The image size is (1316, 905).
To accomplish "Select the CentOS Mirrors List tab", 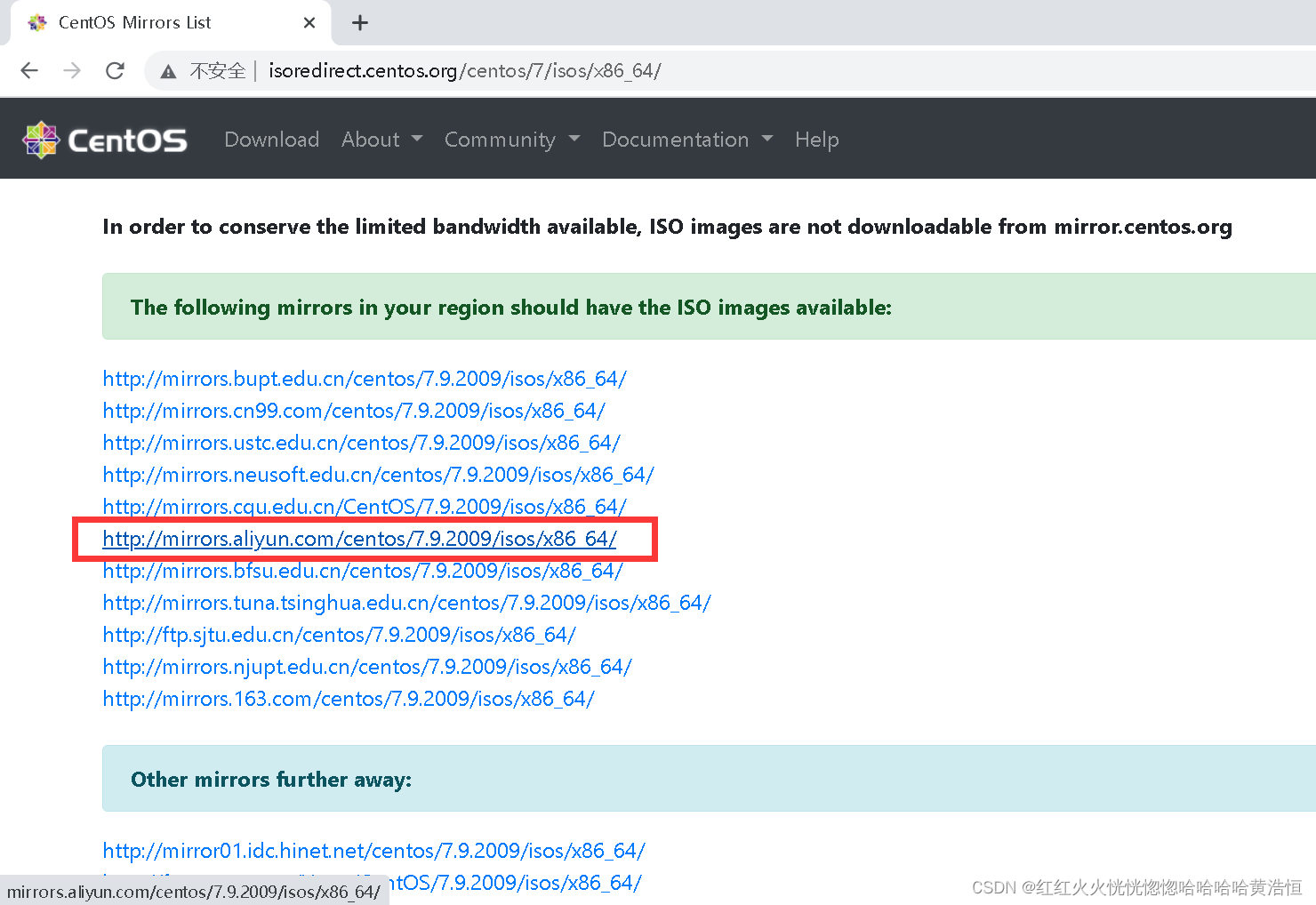I will 171,23.
